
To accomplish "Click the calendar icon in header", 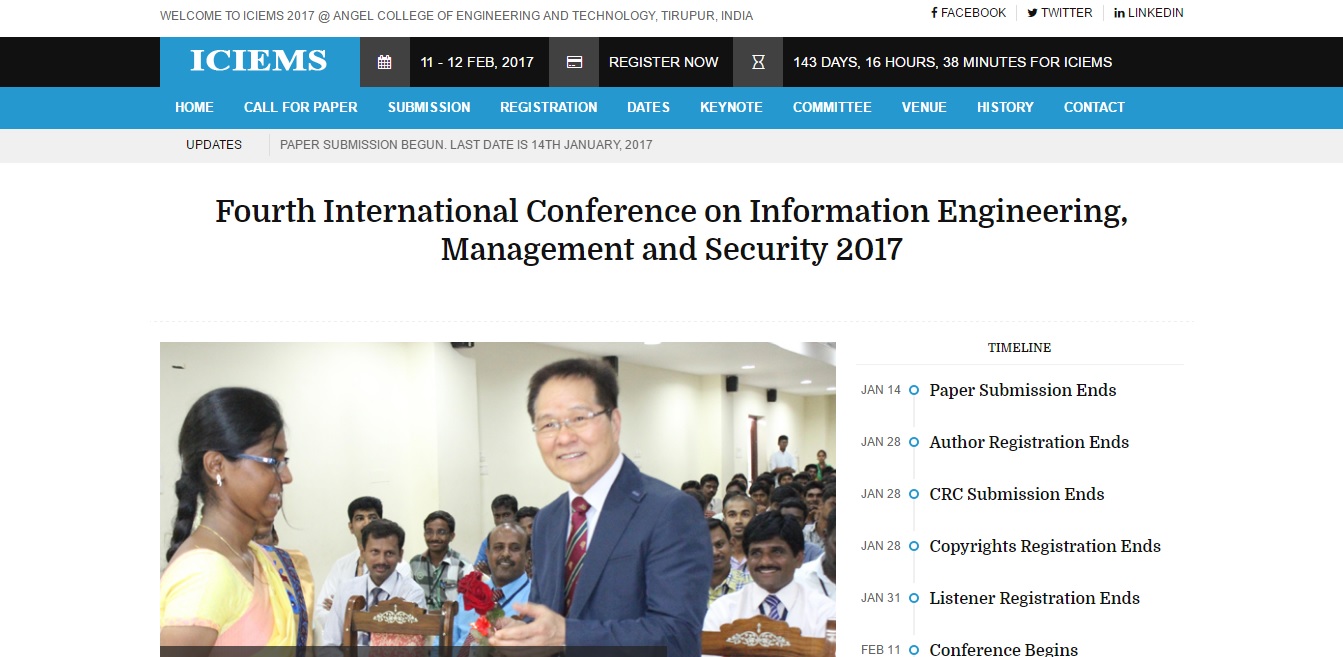I will [384, 62].
